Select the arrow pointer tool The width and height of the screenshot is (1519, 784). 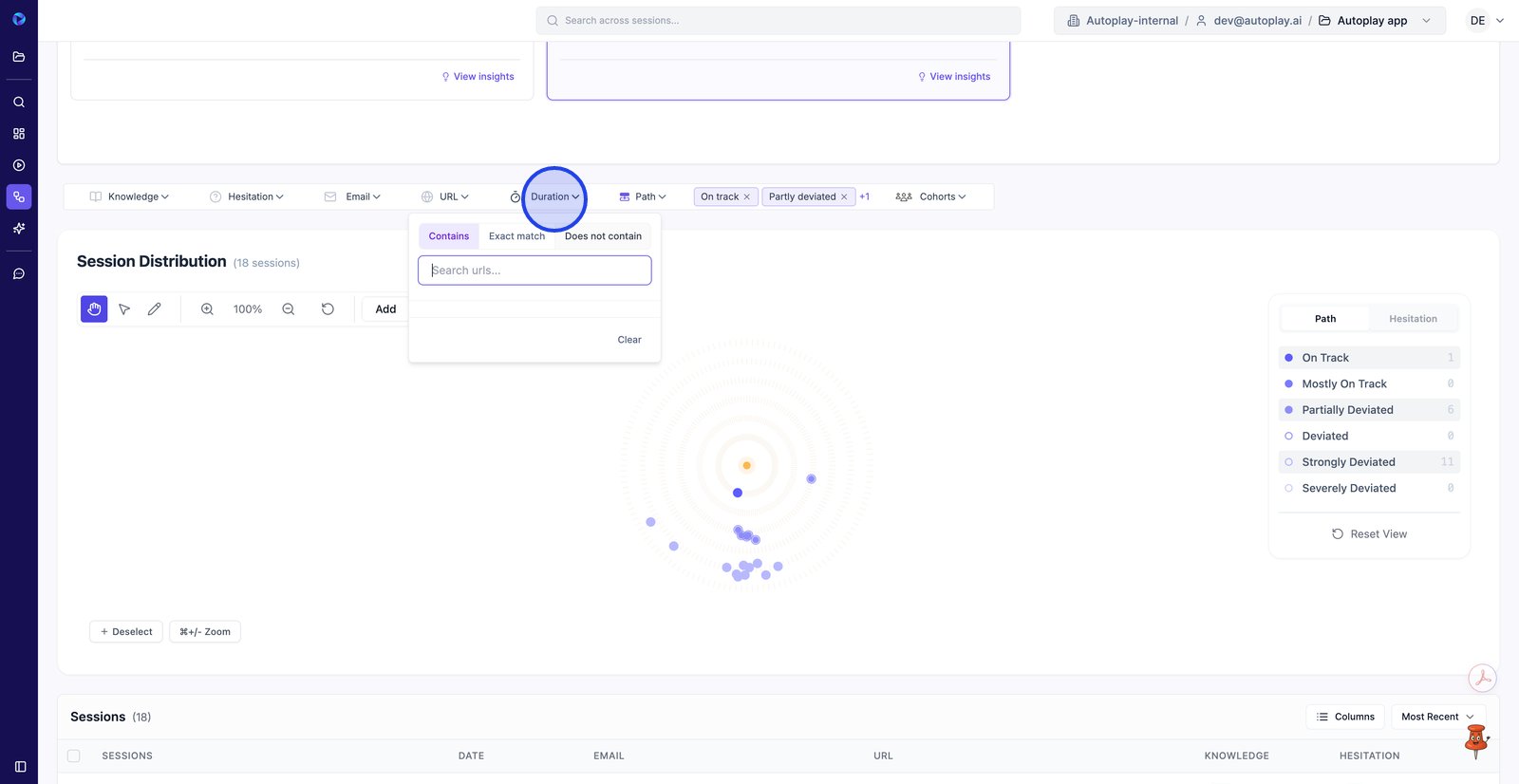[124, 309]
